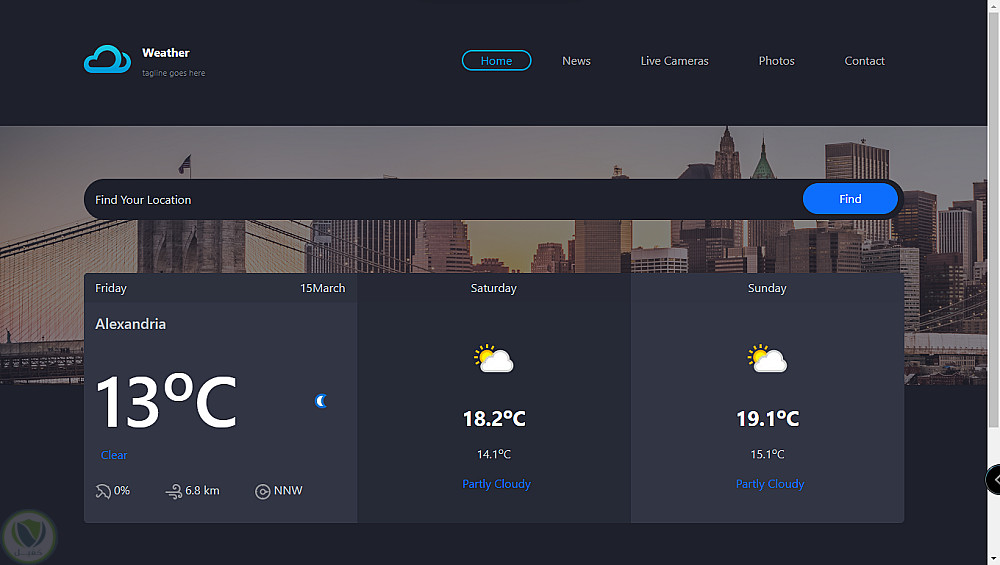Click the umbrella rain chance icon
Screen dimensions: 1000x565
103,491
